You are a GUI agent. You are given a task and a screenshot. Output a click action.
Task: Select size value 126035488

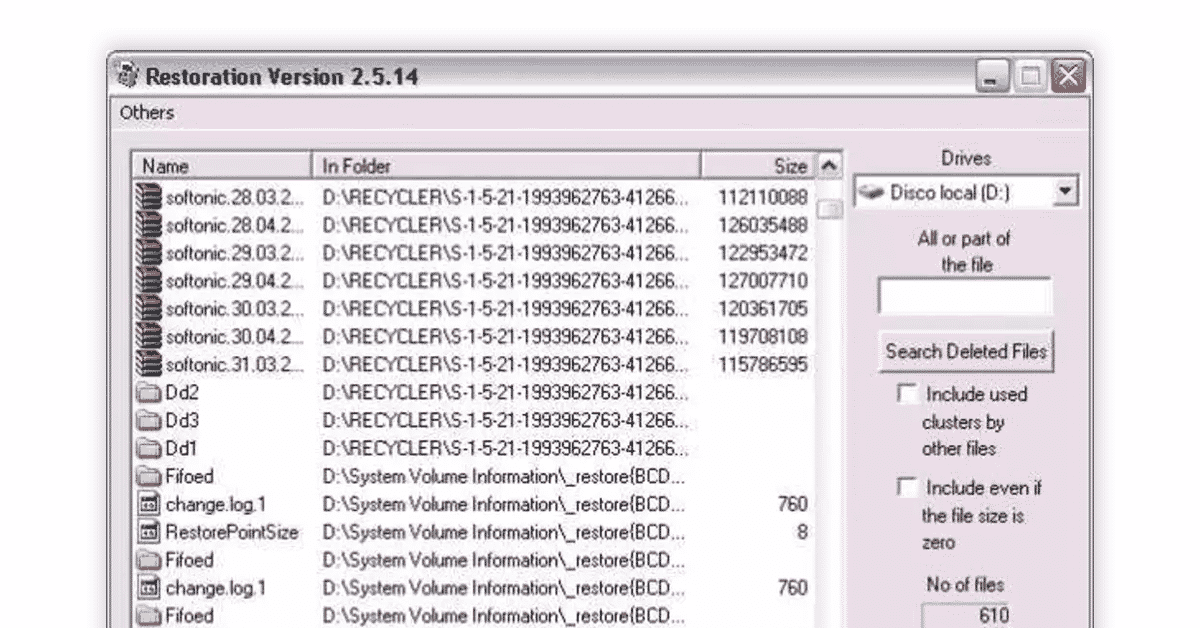[x=762, y=225]
